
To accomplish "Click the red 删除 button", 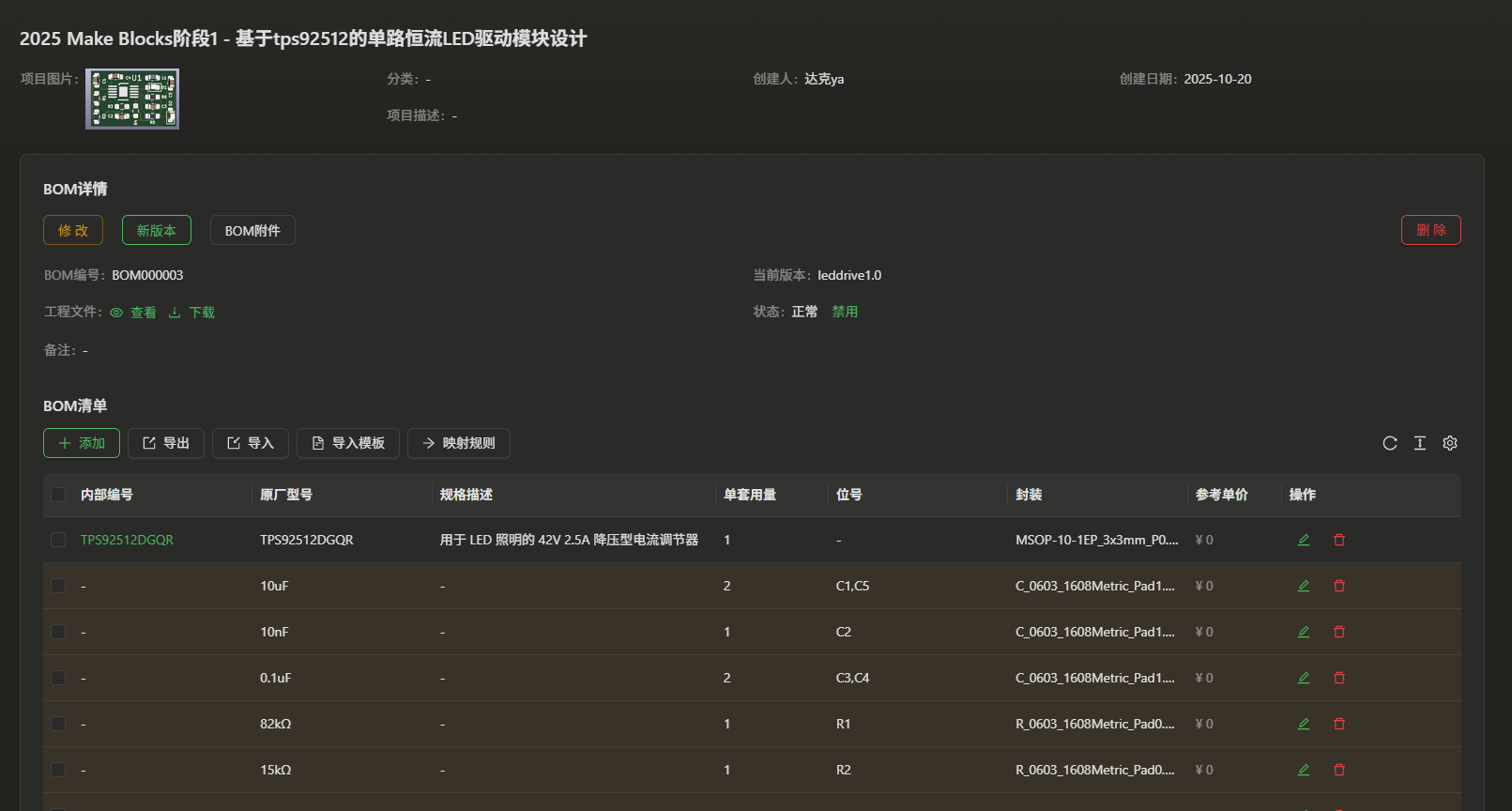I will (1430, 230).
